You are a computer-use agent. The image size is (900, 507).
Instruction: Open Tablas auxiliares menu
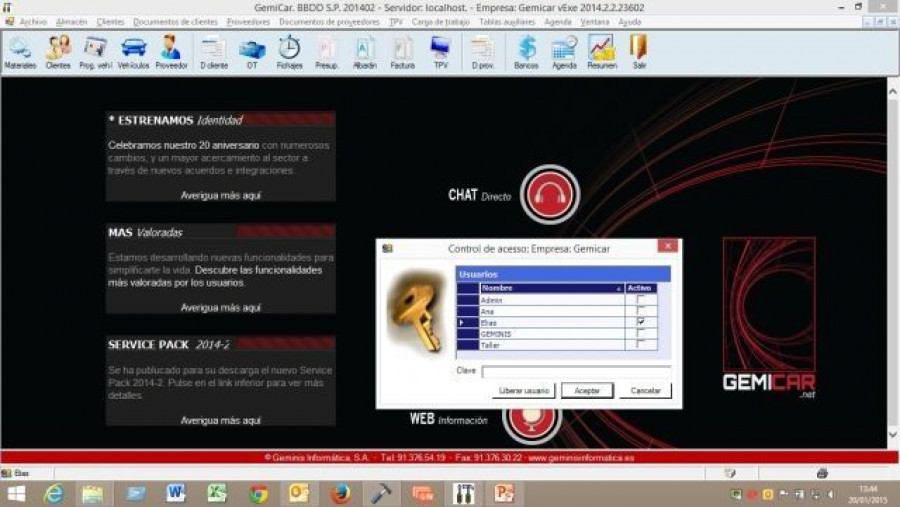[x=507, y=22]
